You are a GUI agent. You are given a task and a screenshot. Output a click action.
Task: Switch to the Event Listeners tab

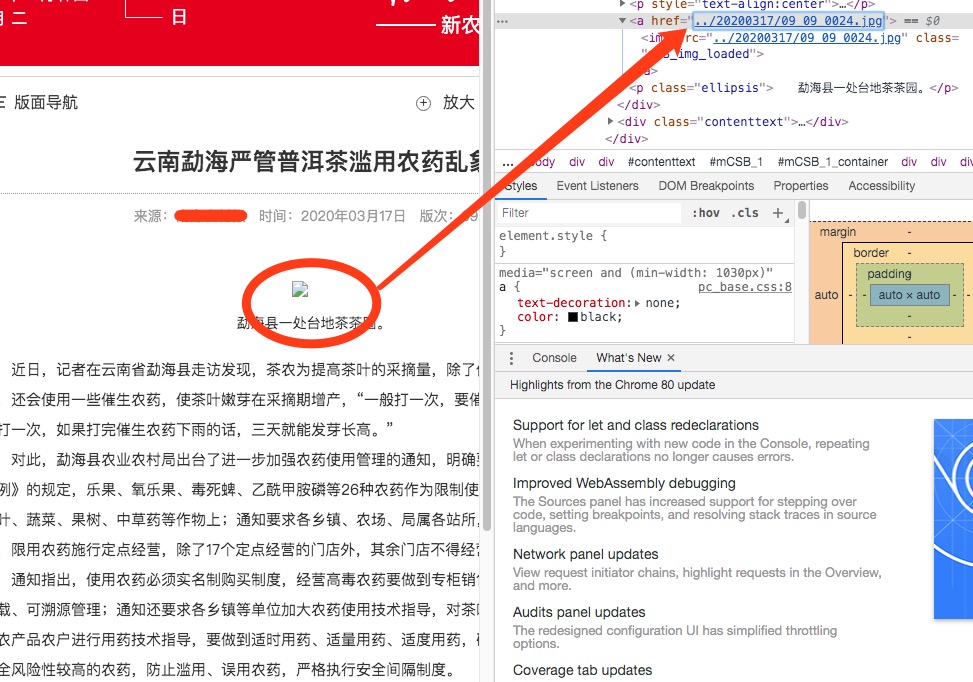click(x=598, y=186)
